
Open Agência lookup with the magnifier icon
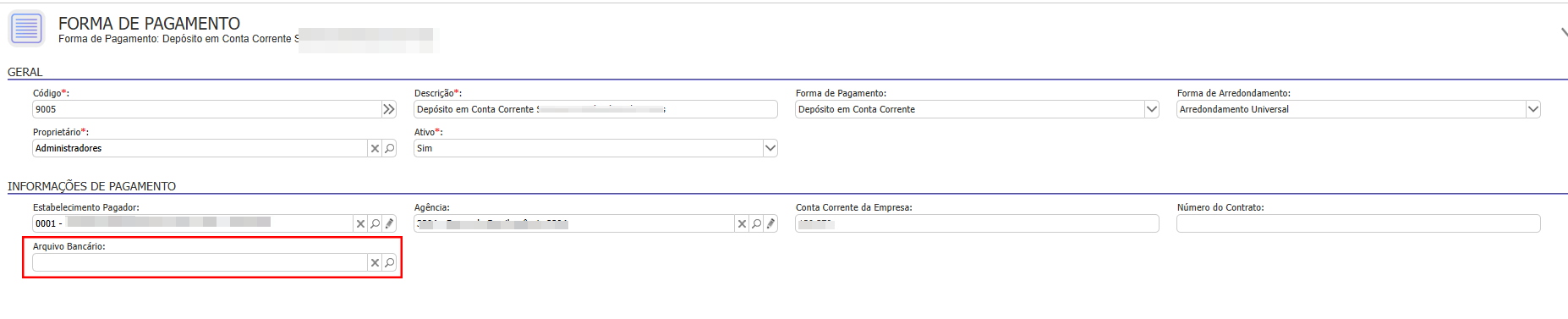[x=757, y=223]
